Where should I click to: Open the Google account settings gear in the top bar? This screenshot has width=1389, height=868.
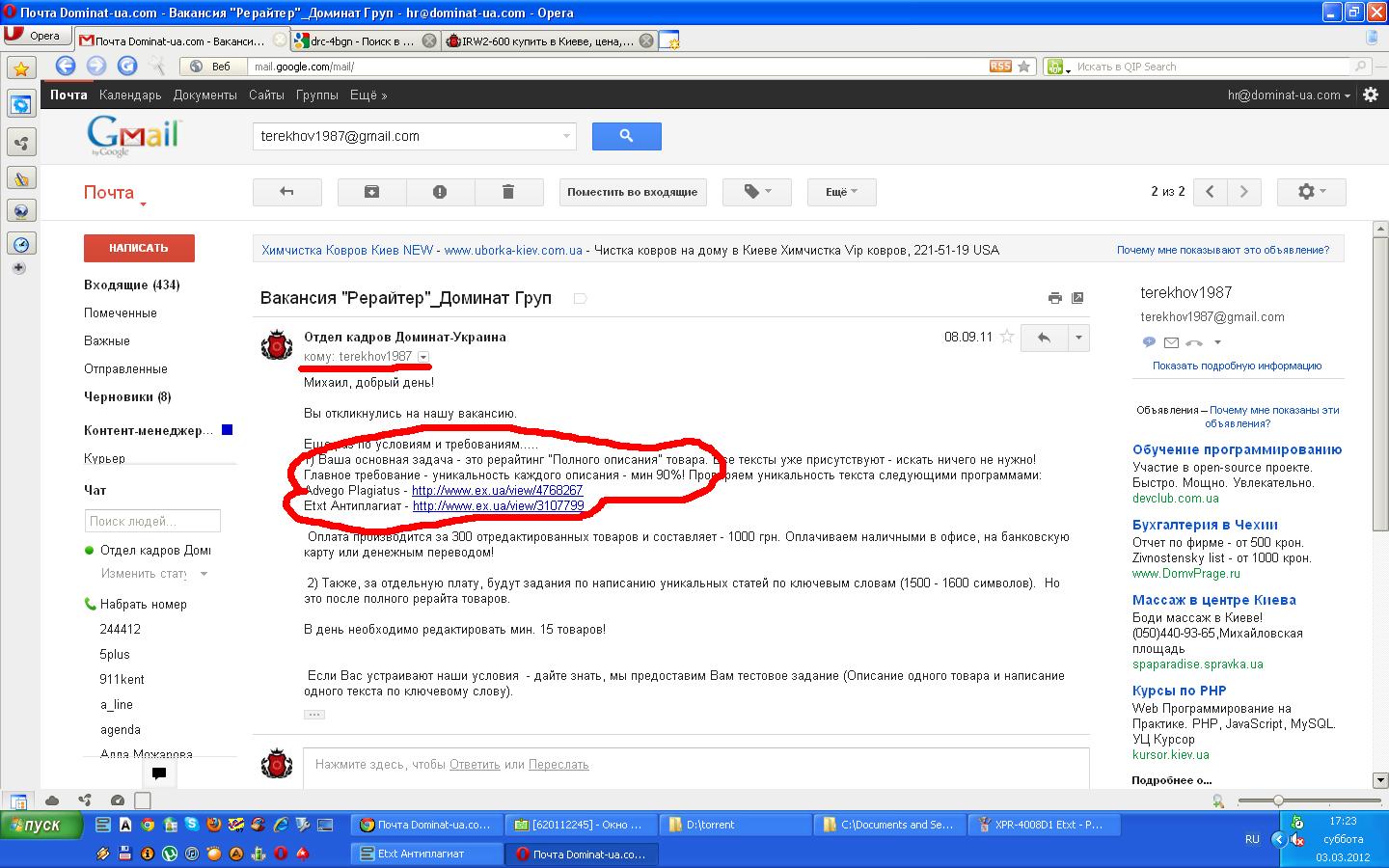[x=1370, y=95]
